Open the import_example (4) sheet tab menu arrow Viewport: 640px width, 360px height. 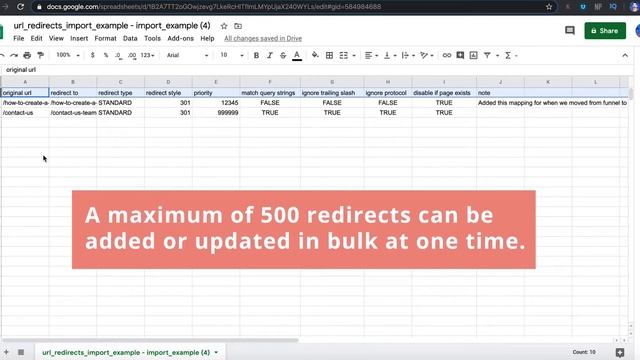coord(216,352)
